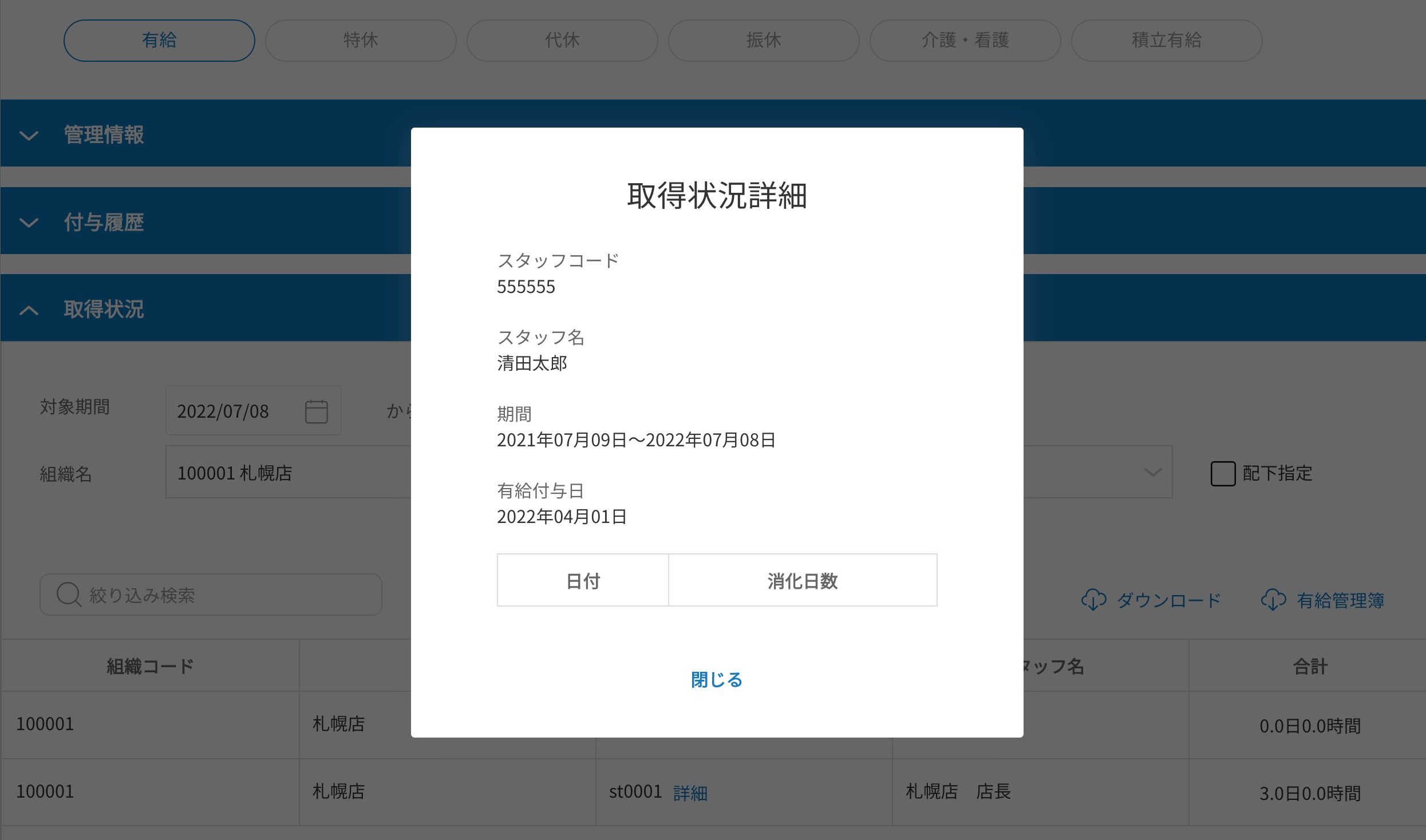The width and height of the screenshot is (1426, 840).
Task: Open the 介護・看護 tab
Action: (965, 41)
